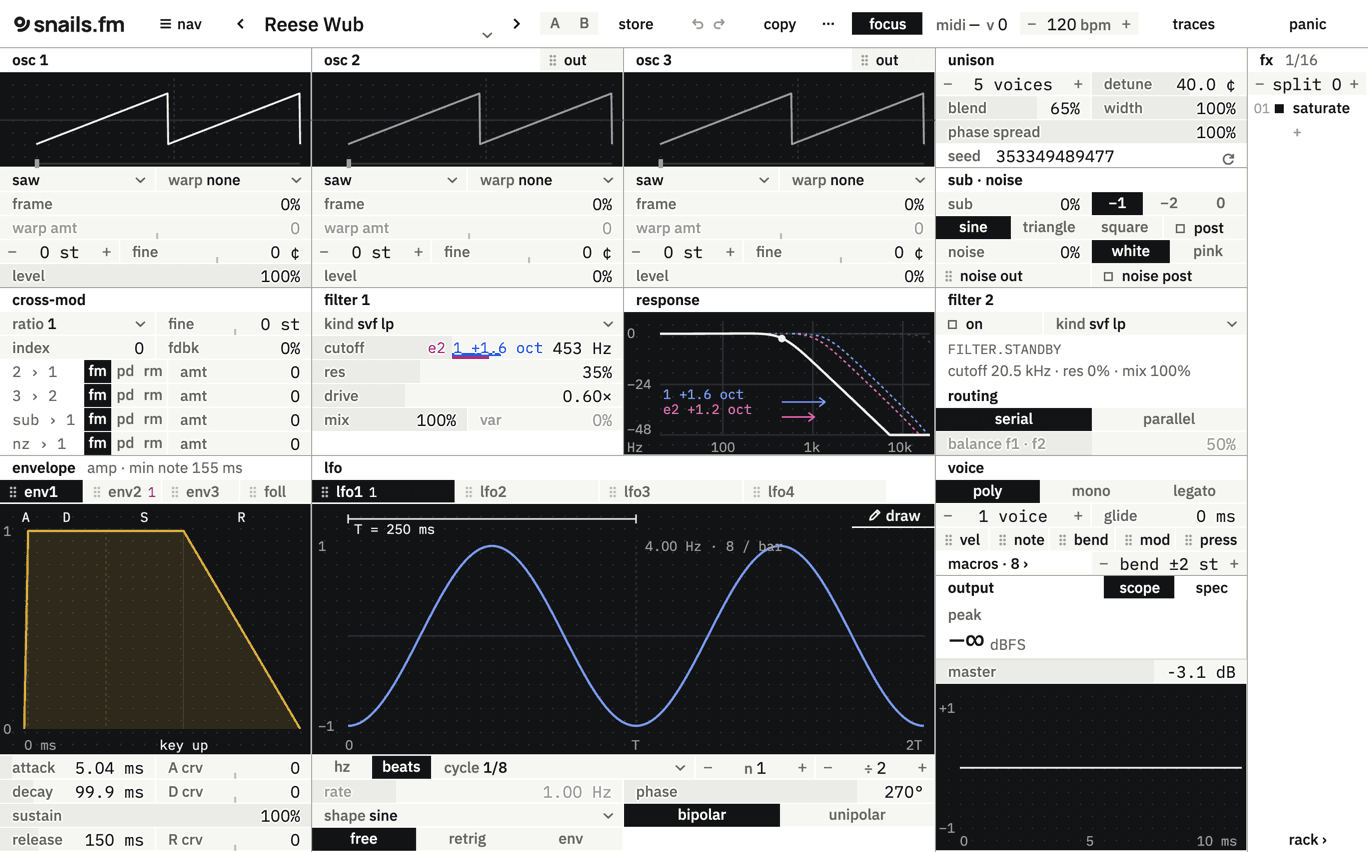Add an fx slot below saturate
1368x852 pixels.
(1297, 132)
